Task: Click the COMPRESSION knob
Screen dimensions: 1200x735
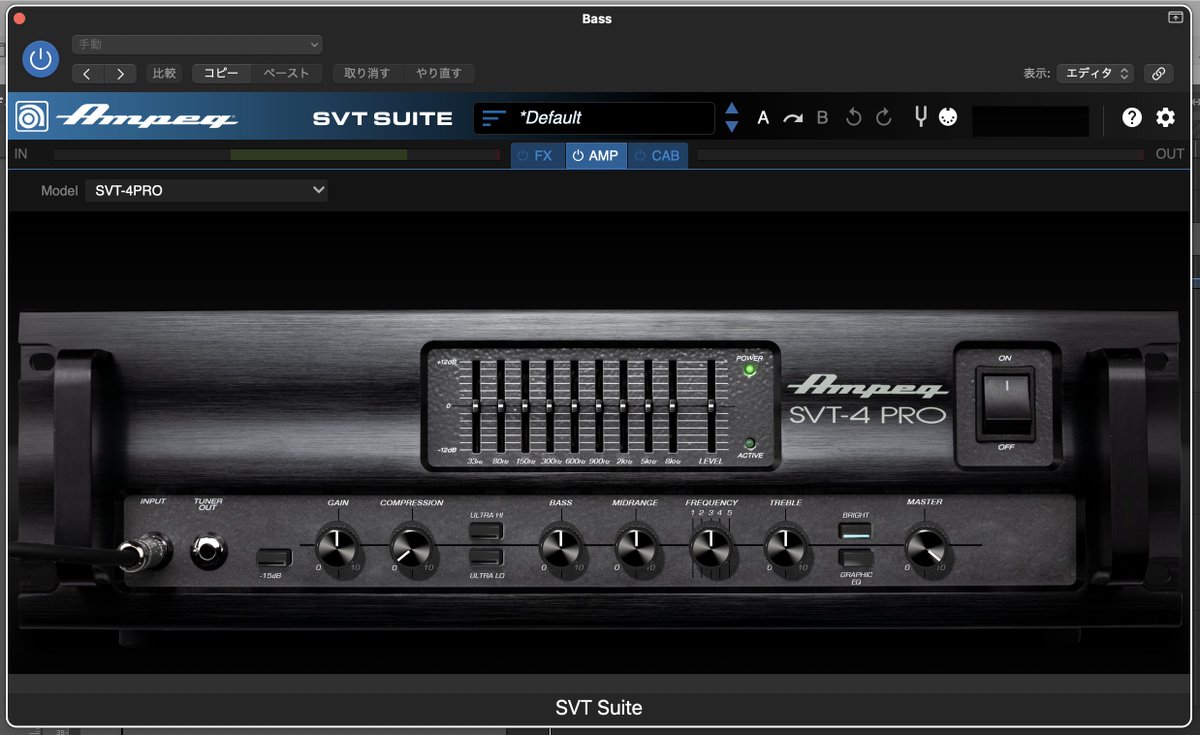Action: pos(411,546)
